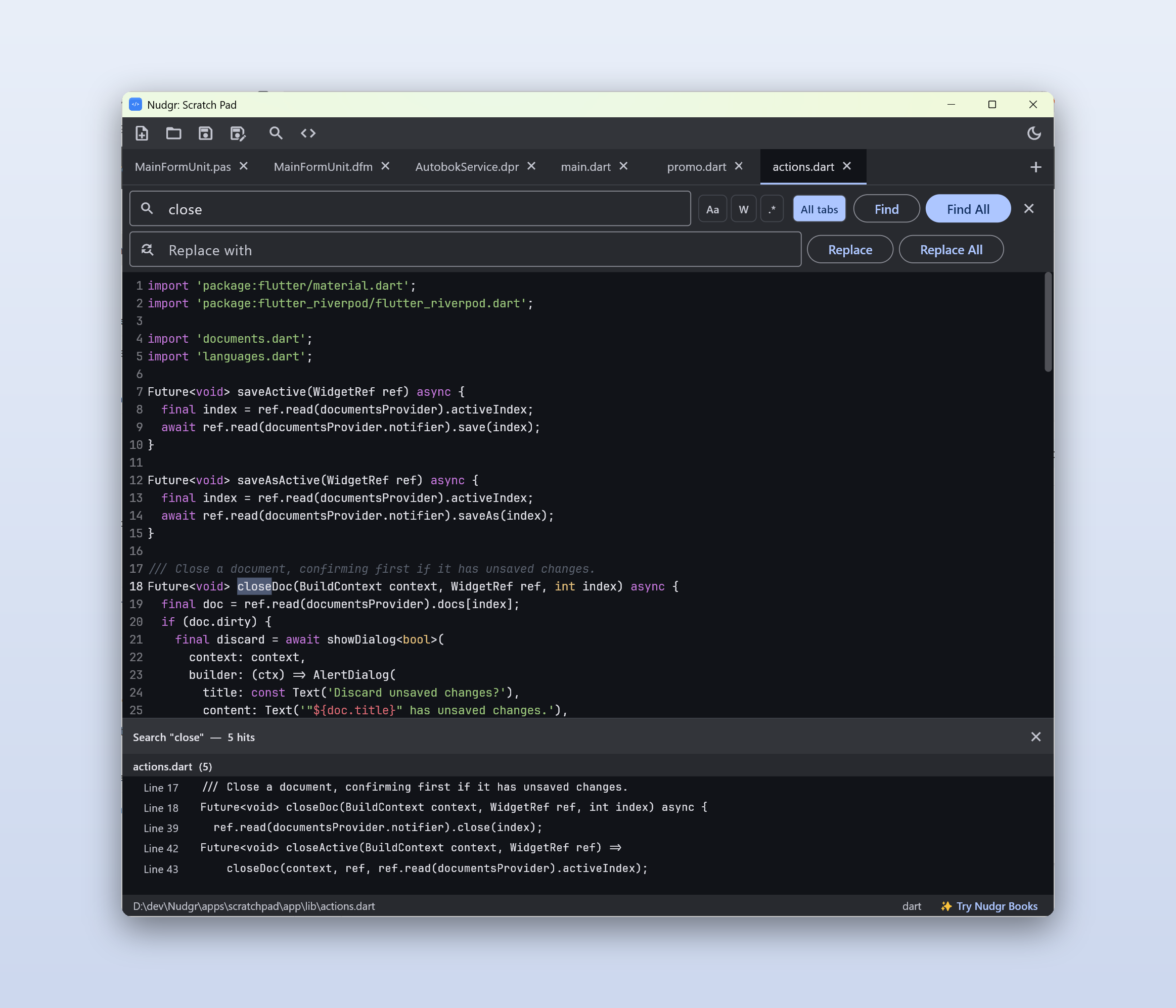Viewport: 1176px width, 1008px height.
Task: Jump to Line 42 search result
Action: (x=587, y=848)
